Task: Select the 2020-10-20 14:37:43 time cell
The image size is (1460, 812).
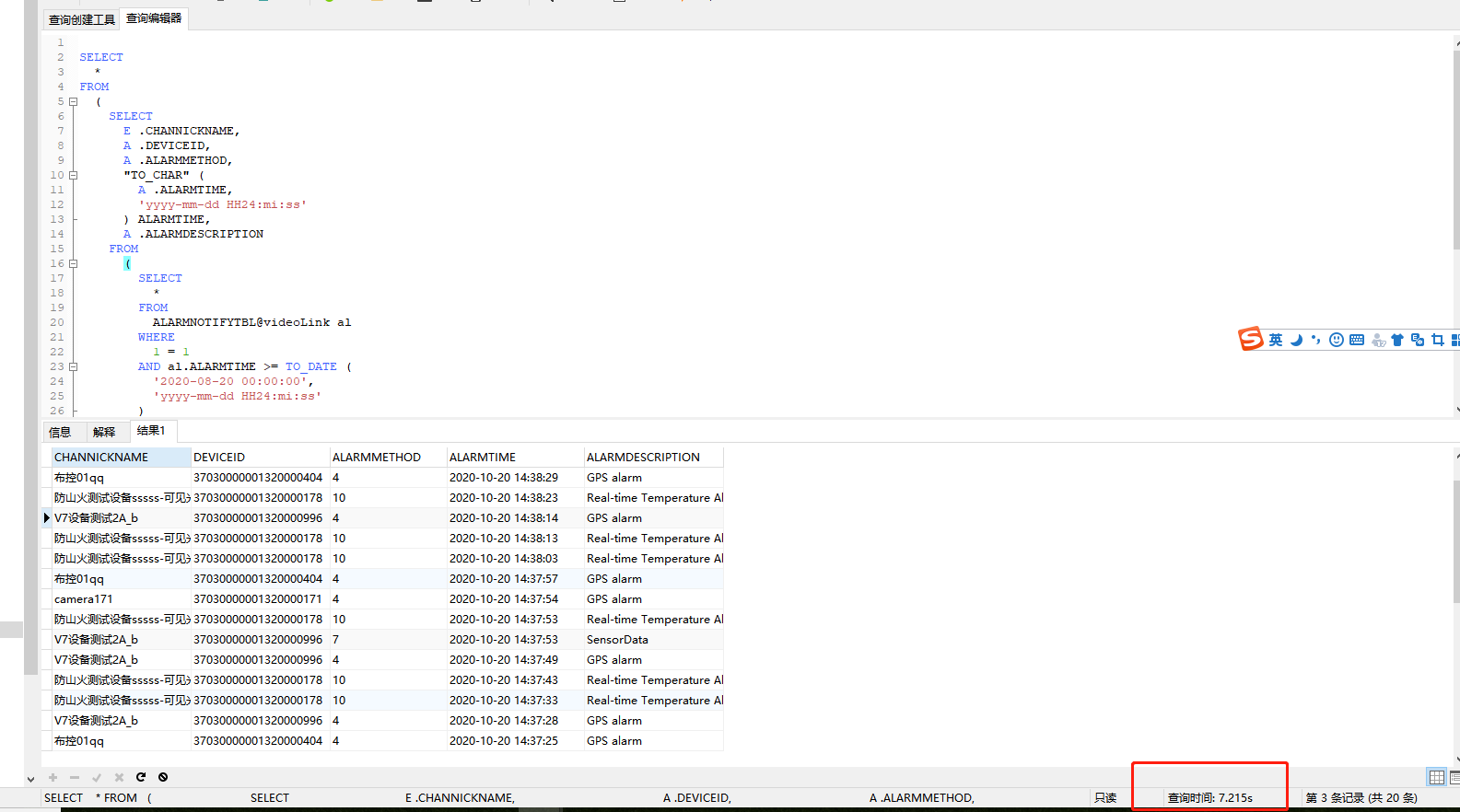Action: click(x=516, y=680)
